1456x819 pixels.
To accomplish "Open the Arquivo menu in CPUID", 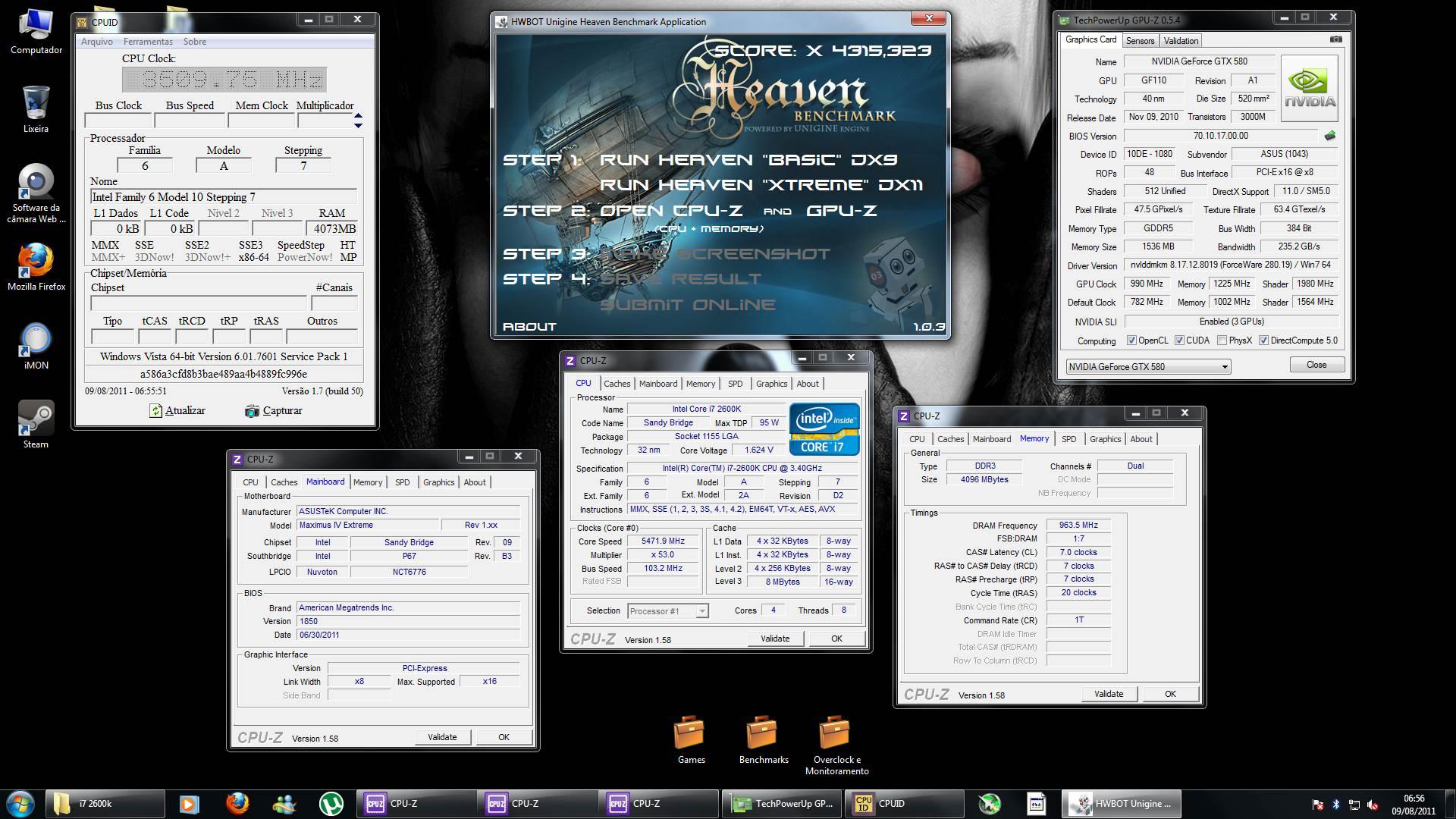I will pos(97,42).
